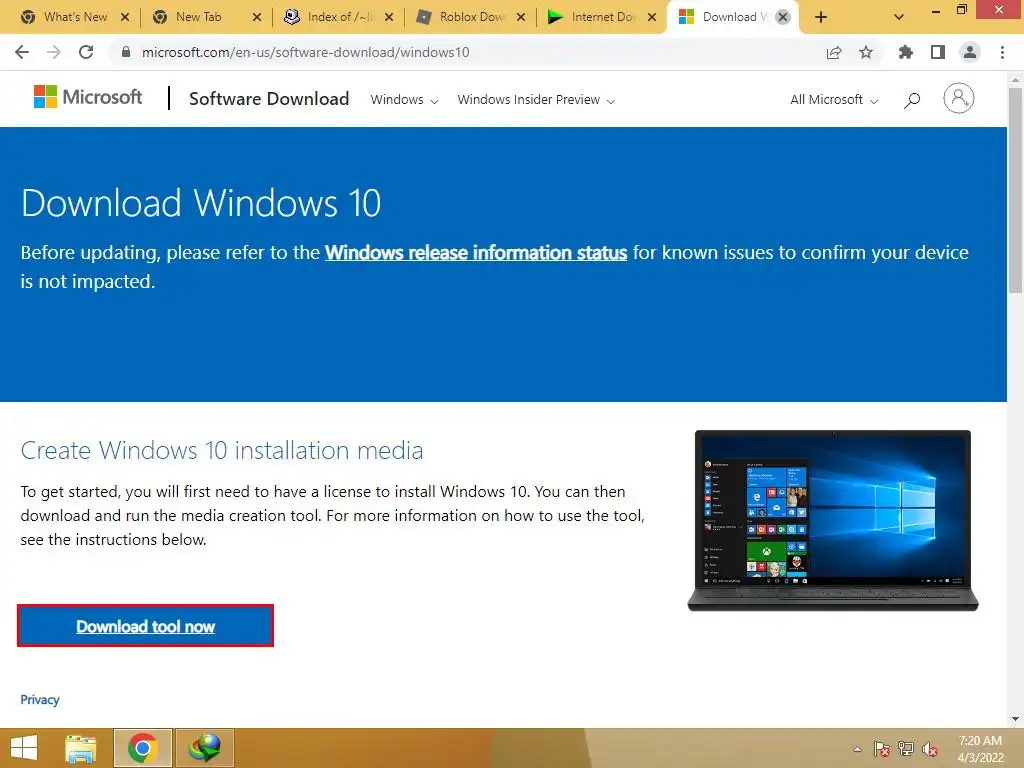Click the page vertical scrollbar thumb
1024x768 pixels.
[1015, 189]
